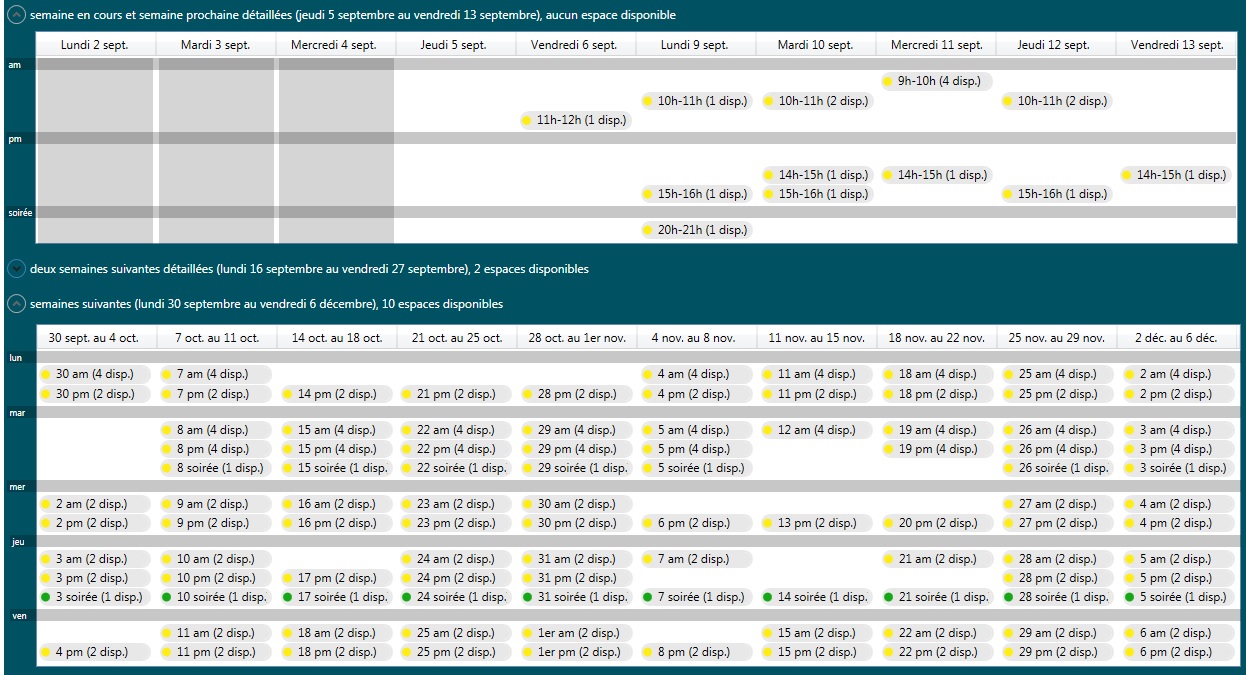This screenshot has height=675, width=1246.
Task: Select the 2 am (2 disp.) slot in 30 sept. au 4 oct.
Action: [x=94, y=504]
